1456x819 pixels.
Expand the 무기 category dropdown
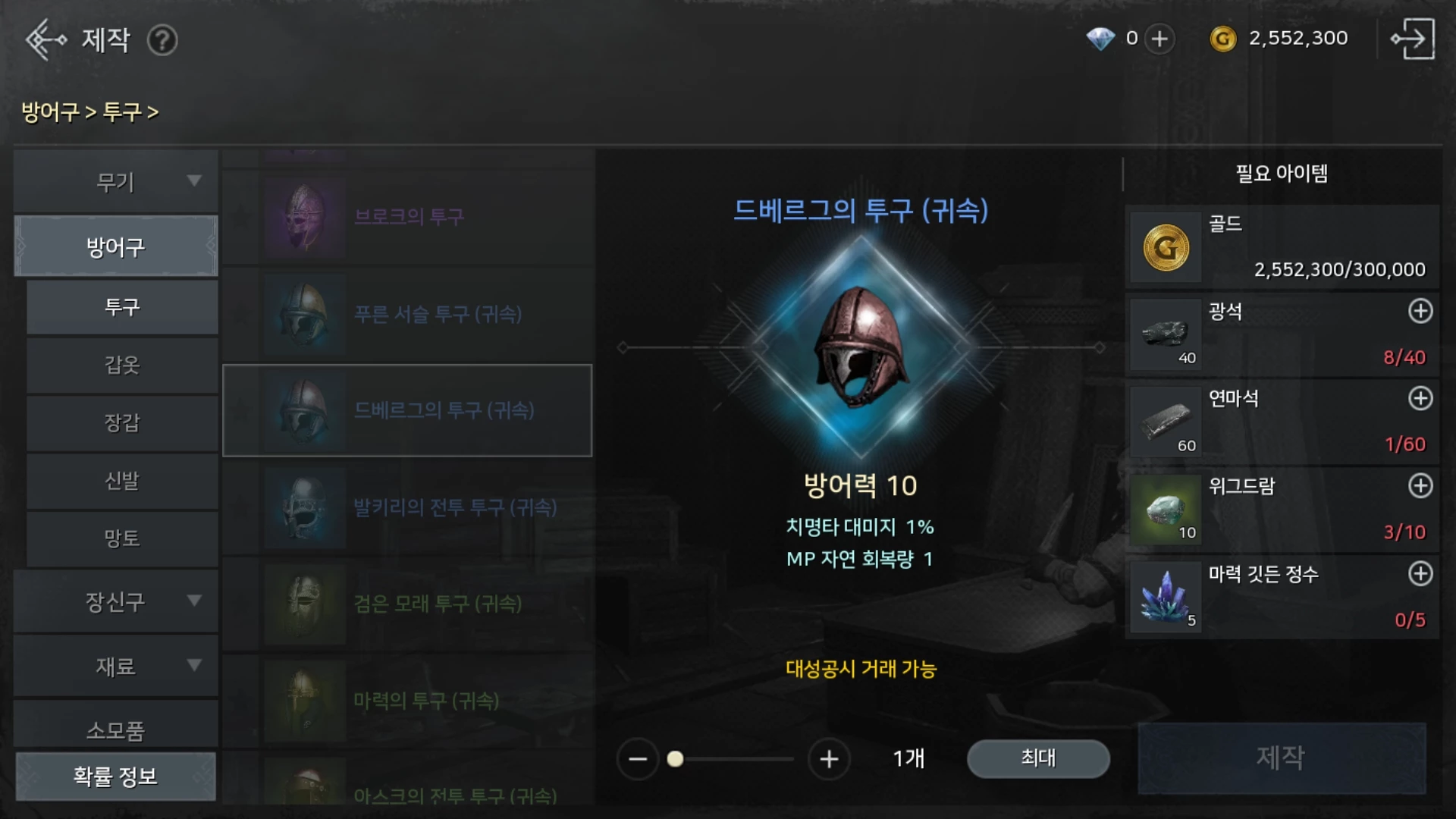[116, 181]
